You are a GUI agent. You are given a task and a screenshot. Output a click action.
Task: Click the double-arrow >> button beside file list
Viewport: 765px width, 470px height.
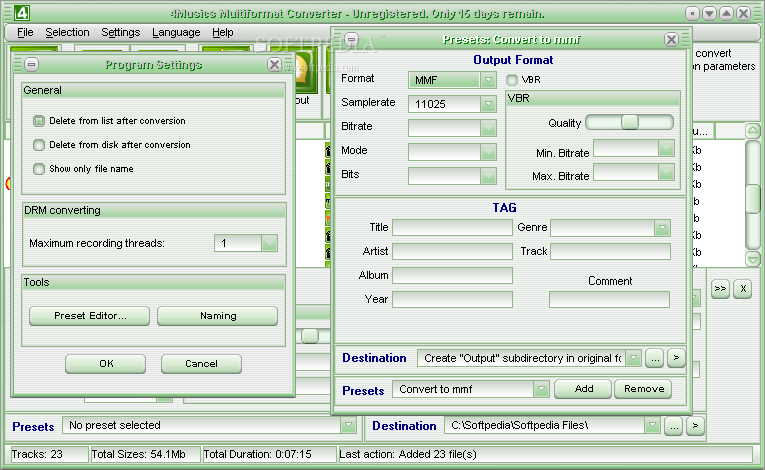pyautogui.click(x=720, y=288)
